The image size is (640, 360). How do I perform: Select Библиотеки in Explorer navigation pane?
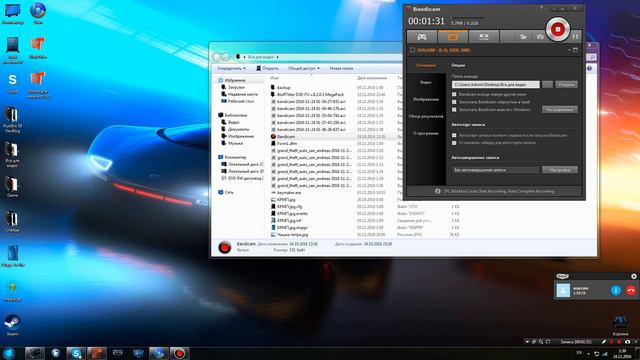click(x=233, y=115)
